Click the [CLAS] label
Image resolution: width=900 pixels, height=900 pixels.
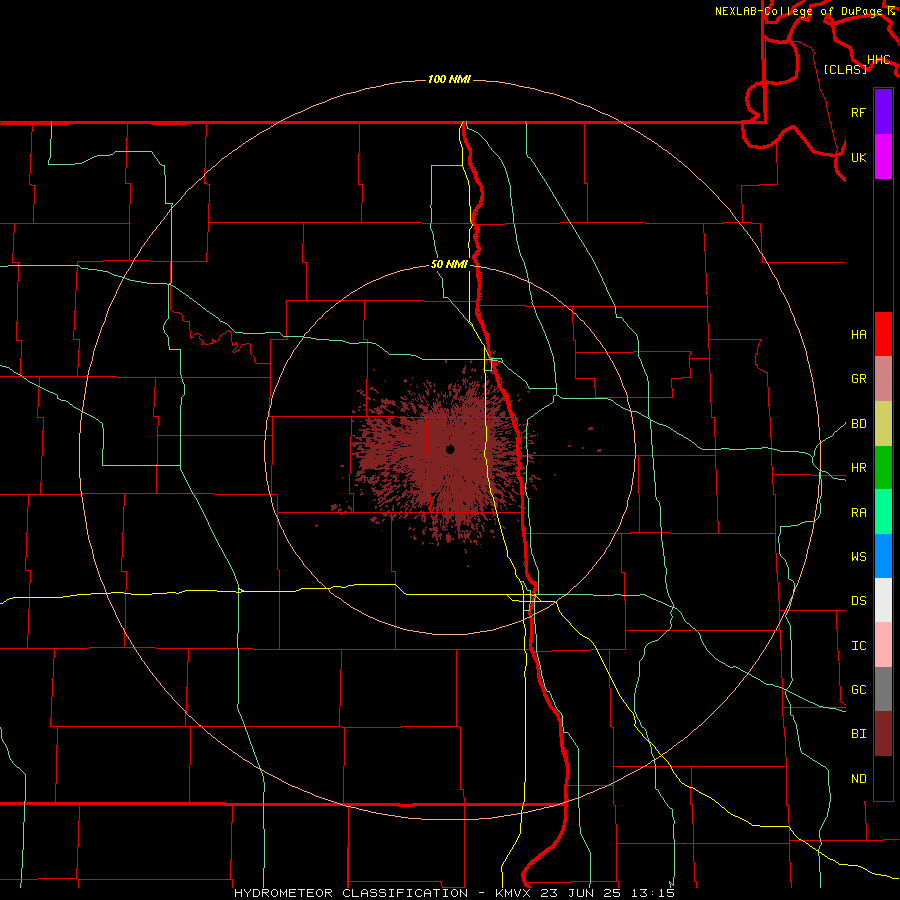845,69
